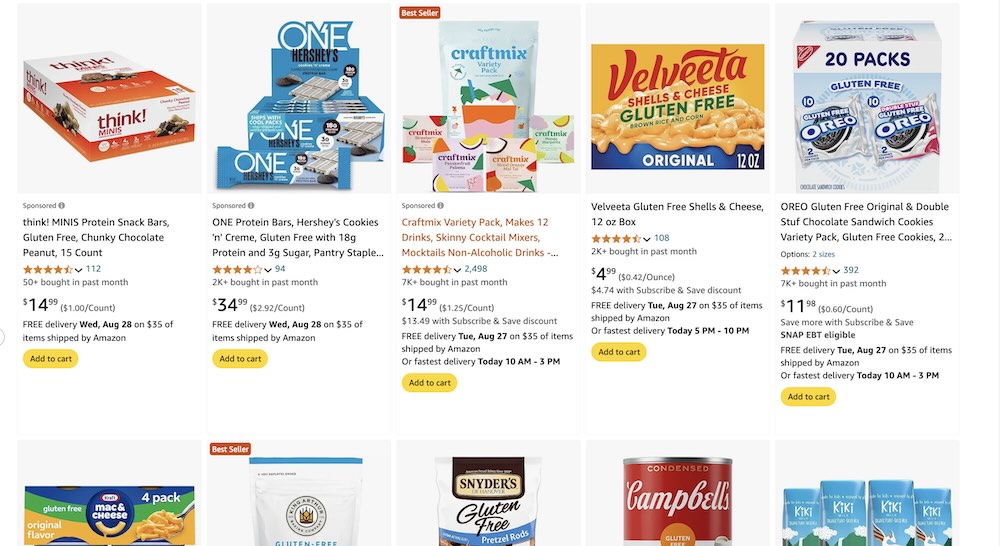This screenshot has height=546, width=1000.
Task: Click the Sponsored info icon under think! MINIS
Action: tap(62, 205)
